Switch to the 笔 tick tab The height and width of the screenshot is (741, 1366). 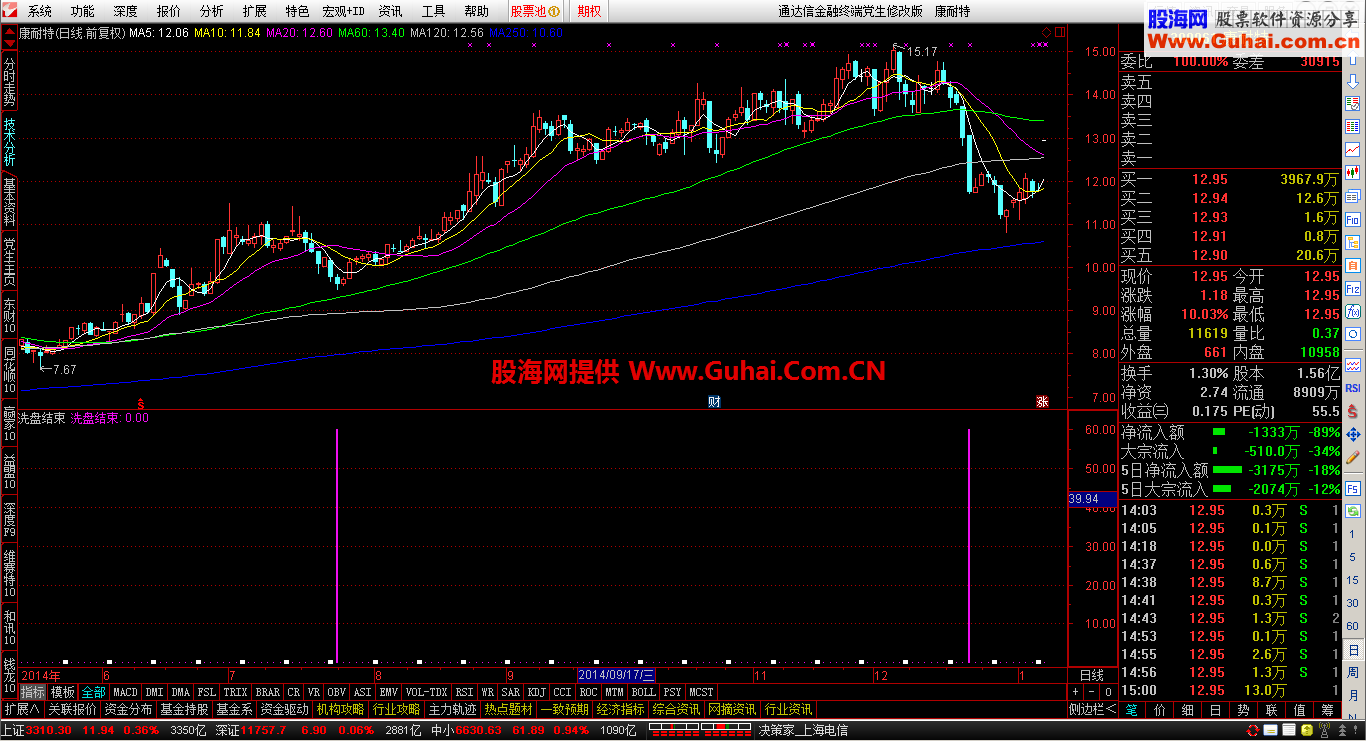1132,709
